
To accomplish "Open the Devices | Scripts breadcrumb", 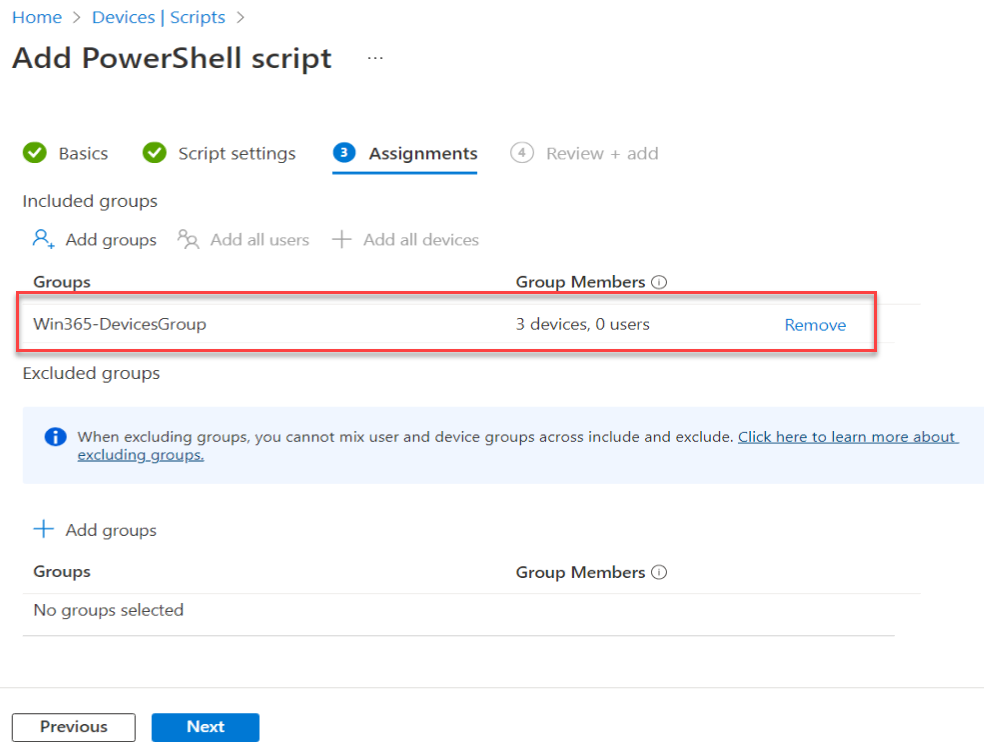I will [x=159, y=18].
